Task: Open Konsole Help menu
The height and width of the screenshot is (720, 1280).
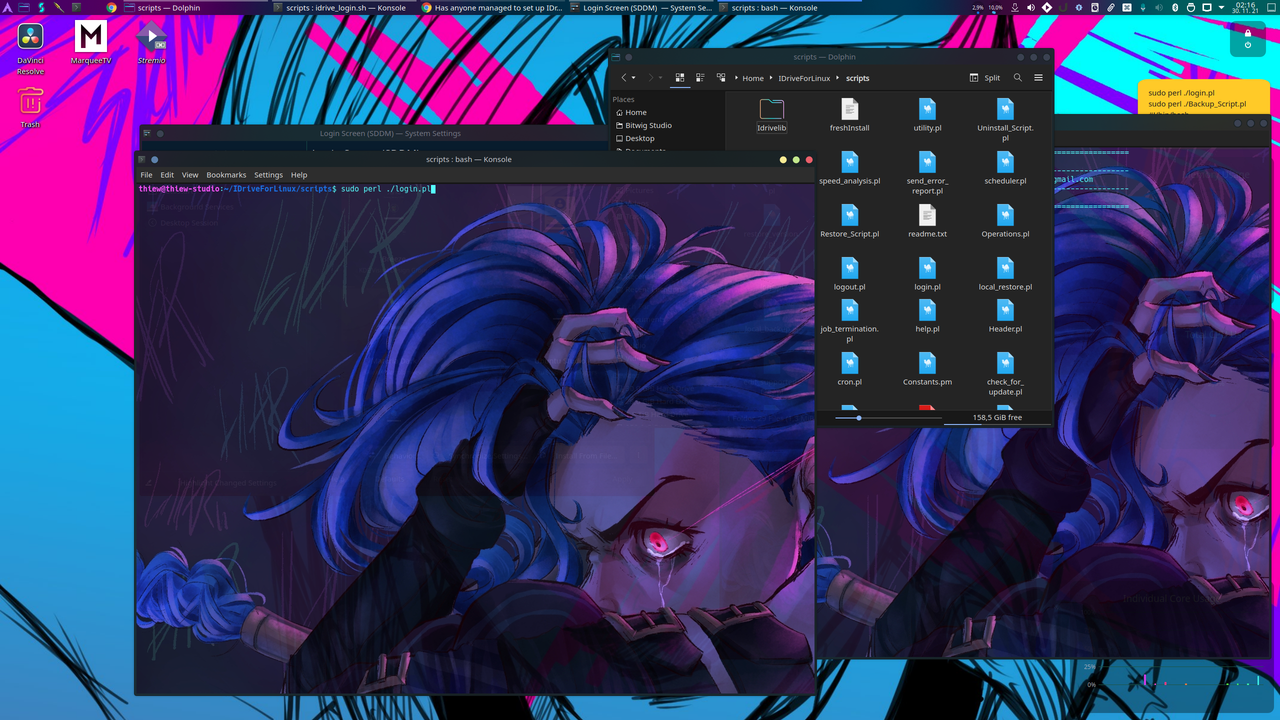Action: point(299,175)
